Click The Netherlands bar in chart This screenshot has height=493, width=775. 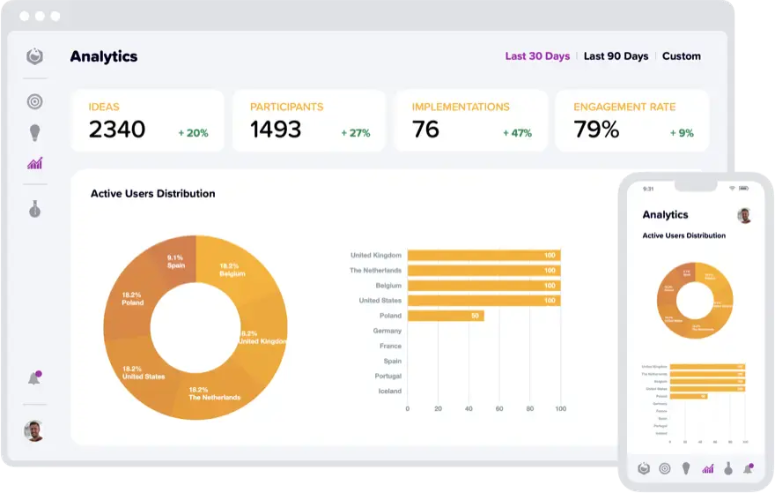484,270
